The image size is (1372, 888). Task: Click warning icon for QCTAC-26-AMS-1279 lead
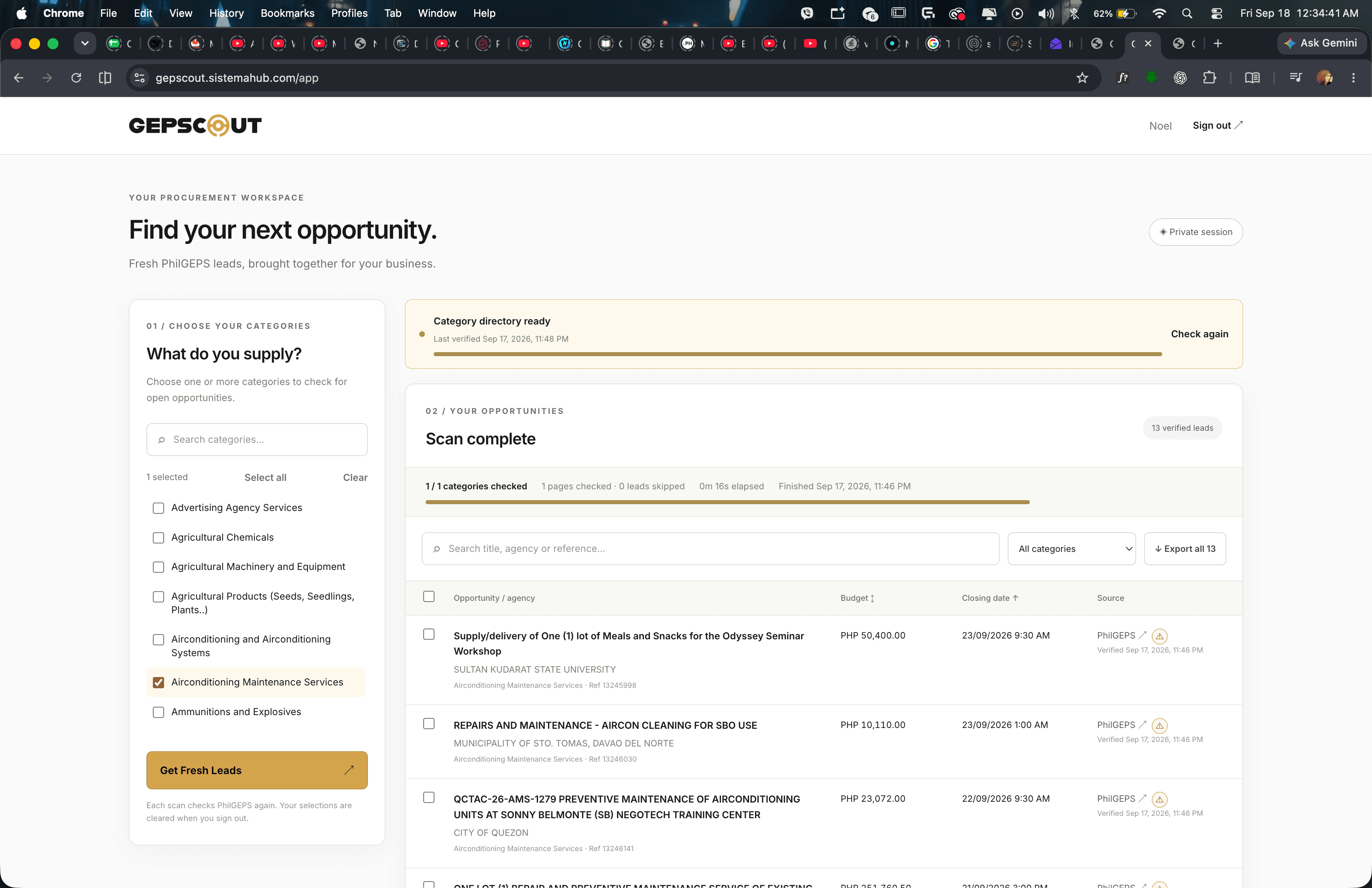pos(1159,800)
